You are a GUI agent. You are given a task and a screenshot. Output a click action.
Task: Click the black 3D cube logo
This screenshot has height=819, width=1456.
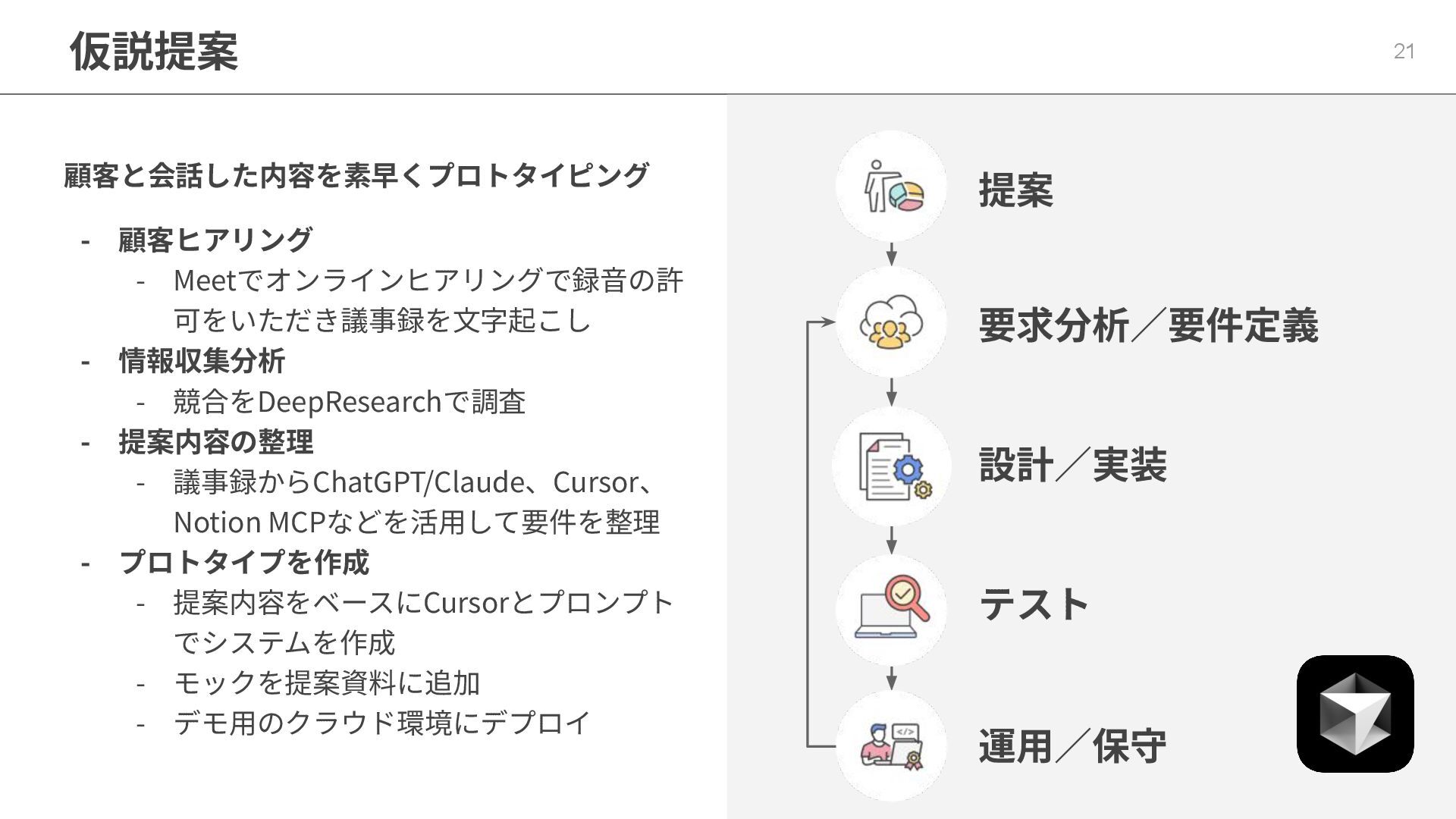pyautogui.click(x=1354, y=714)
